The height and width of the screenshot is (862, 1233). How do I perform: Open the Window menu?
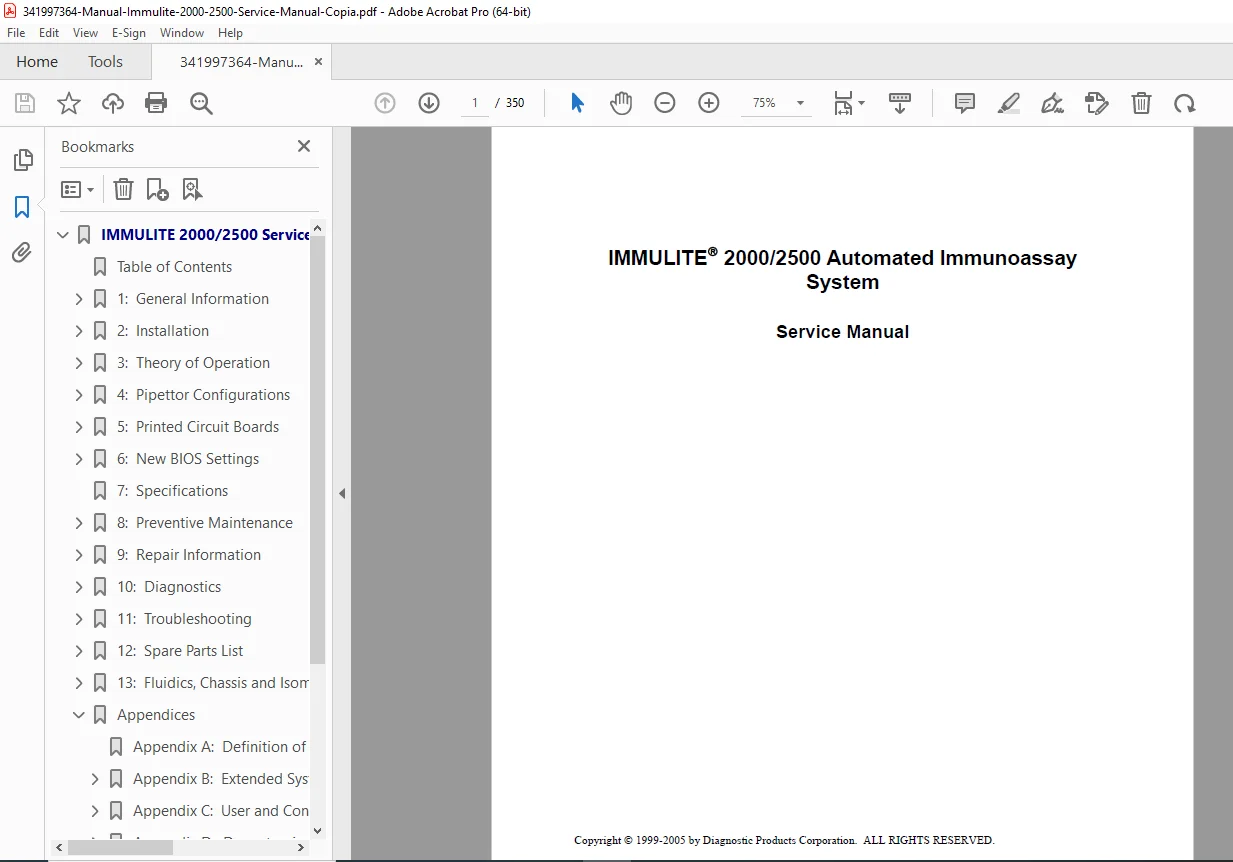pos(182,33)
